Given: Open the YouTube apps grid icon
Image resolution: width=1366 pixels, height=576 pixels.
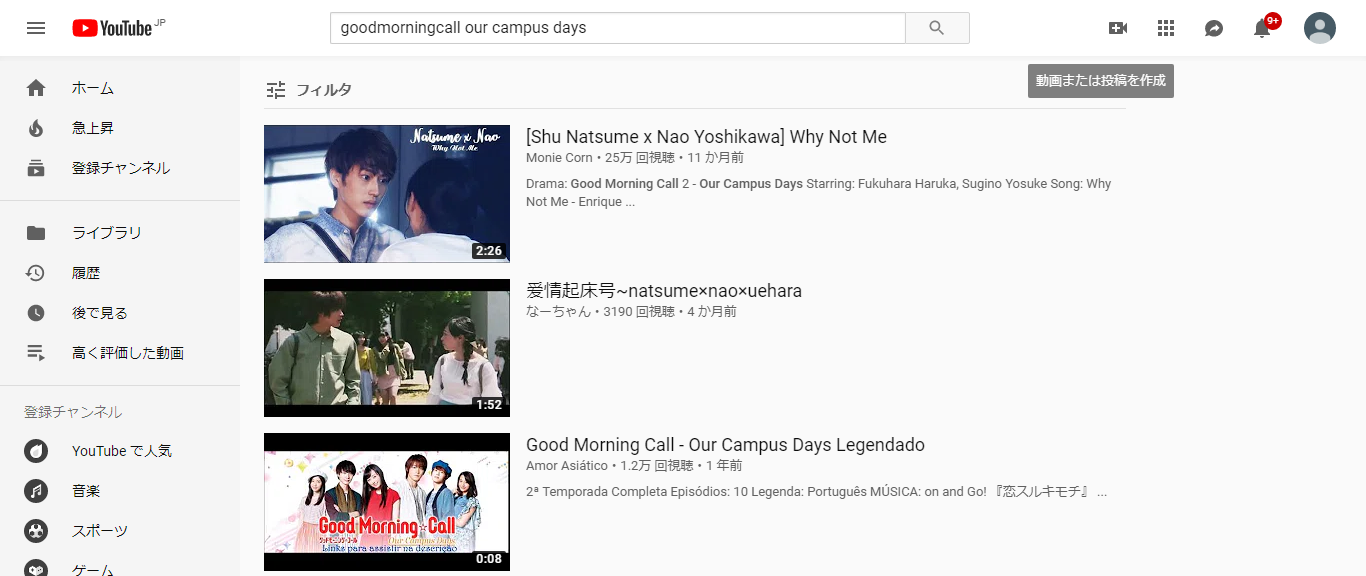Looking at the screenshot, I should pyautogui.click(x=1166, y=28).
